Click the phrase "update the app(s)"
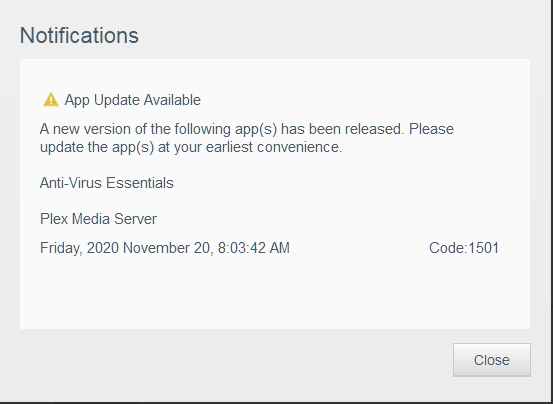This screenshot has width=553, height=404. coord(97,147)
